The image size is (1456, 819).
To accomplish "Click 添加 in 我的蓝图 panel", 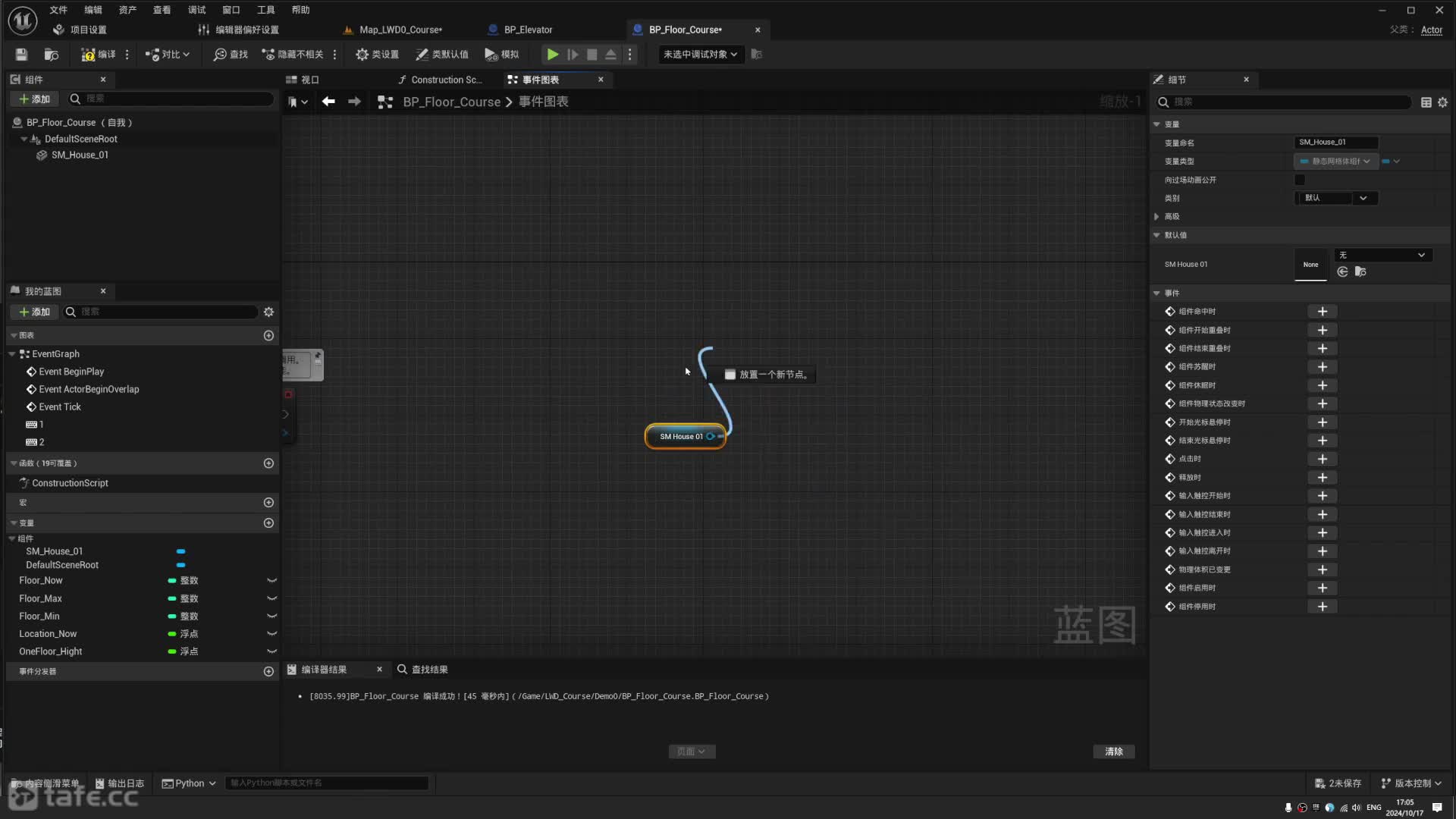I will (34, 312).
